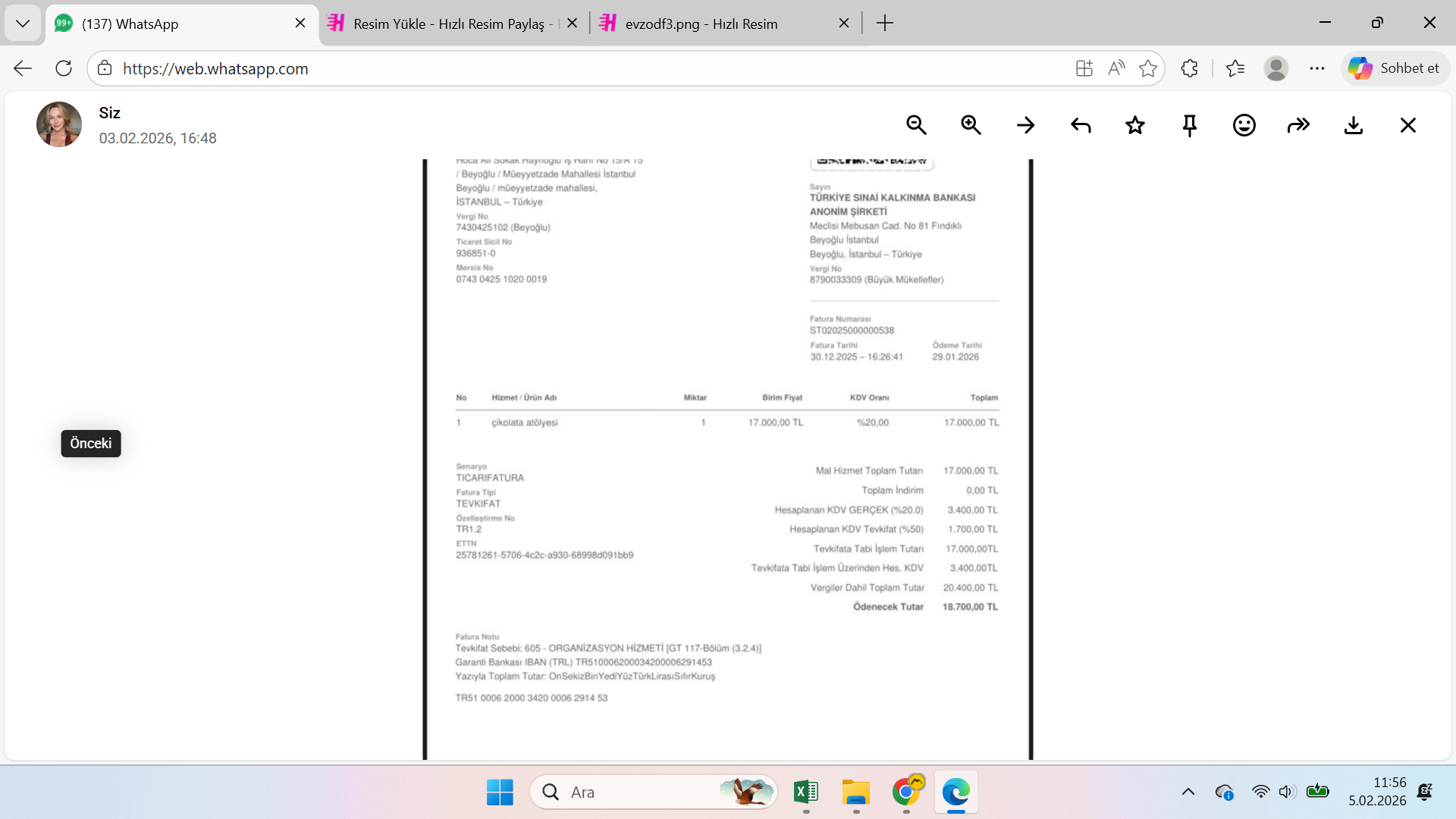Open Copilot Sohbet et button

1395,68
